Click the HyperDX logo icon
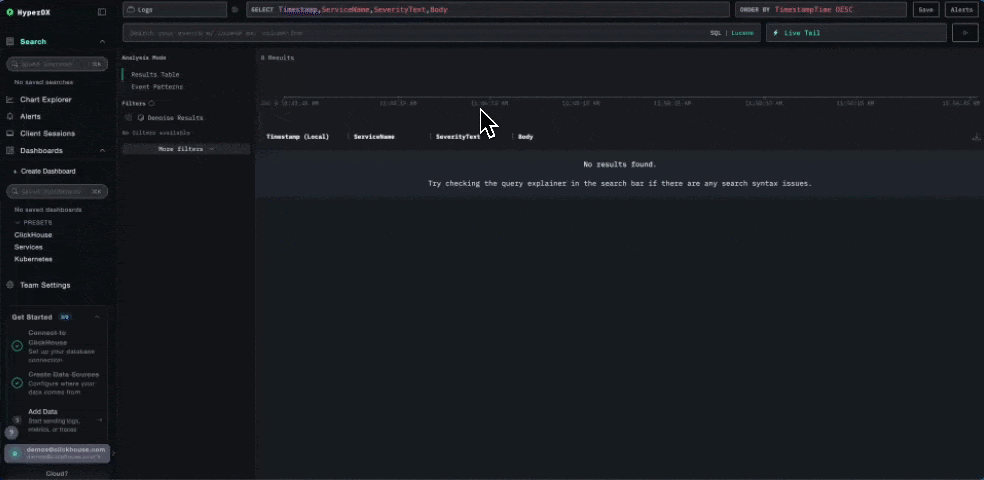The height and width of the screenshot is (480, 984). (10, 12)
